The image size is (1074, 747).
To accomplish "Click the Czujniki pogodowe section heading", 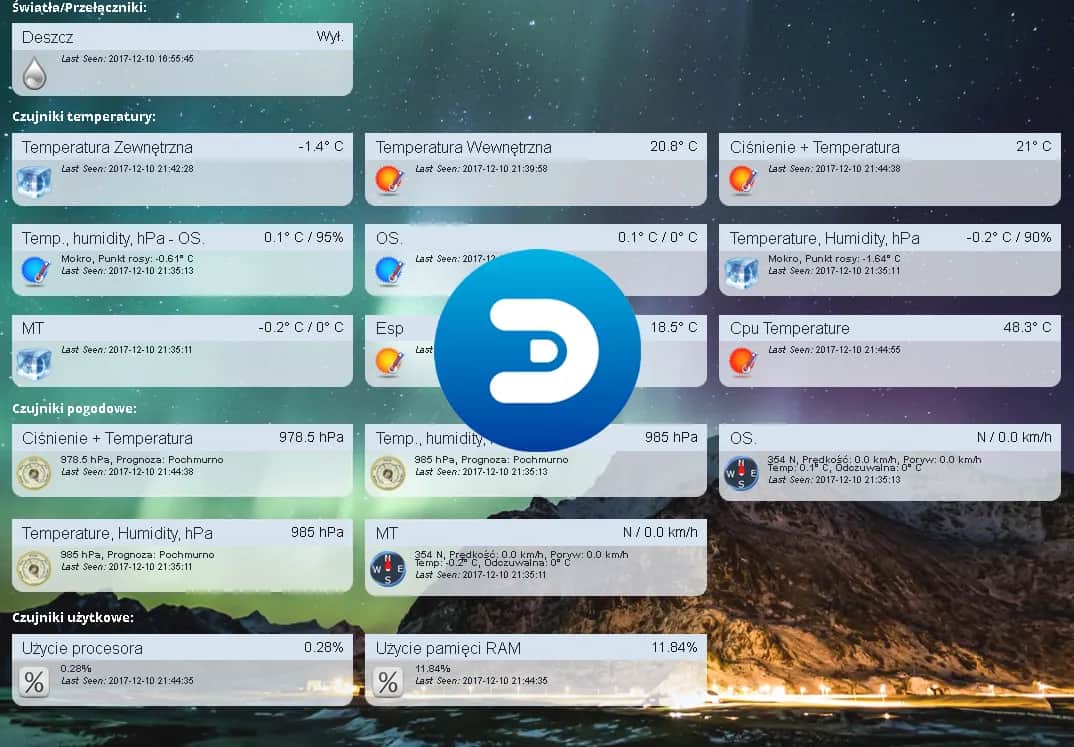I will [x=74, y=408].
